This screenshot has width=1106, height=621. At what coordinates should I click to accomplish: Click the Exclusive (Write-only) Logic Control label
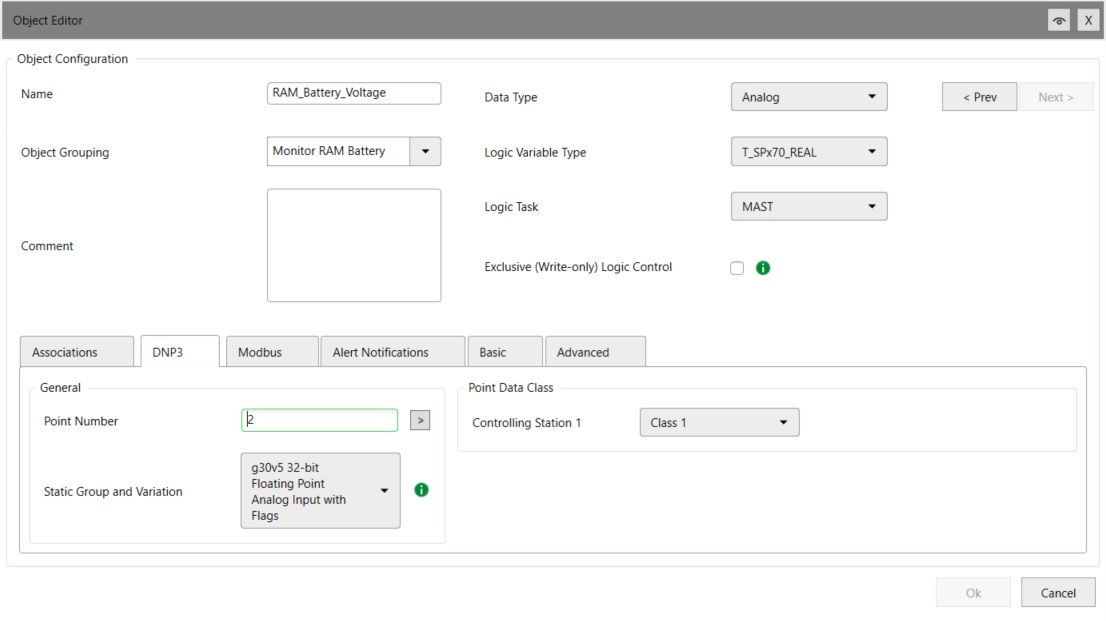(x=578, y=267)
